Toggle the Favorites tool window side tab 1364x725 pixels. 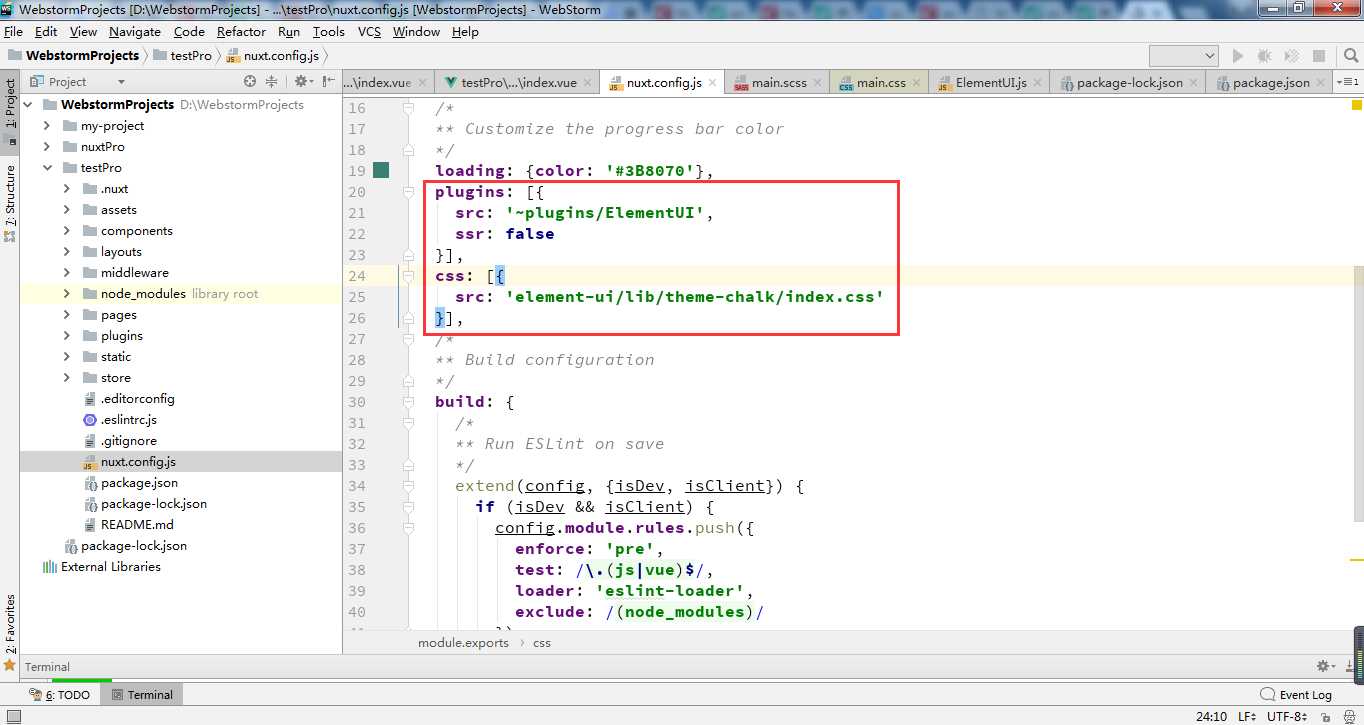pyautogui.click(x=10, y=632)
